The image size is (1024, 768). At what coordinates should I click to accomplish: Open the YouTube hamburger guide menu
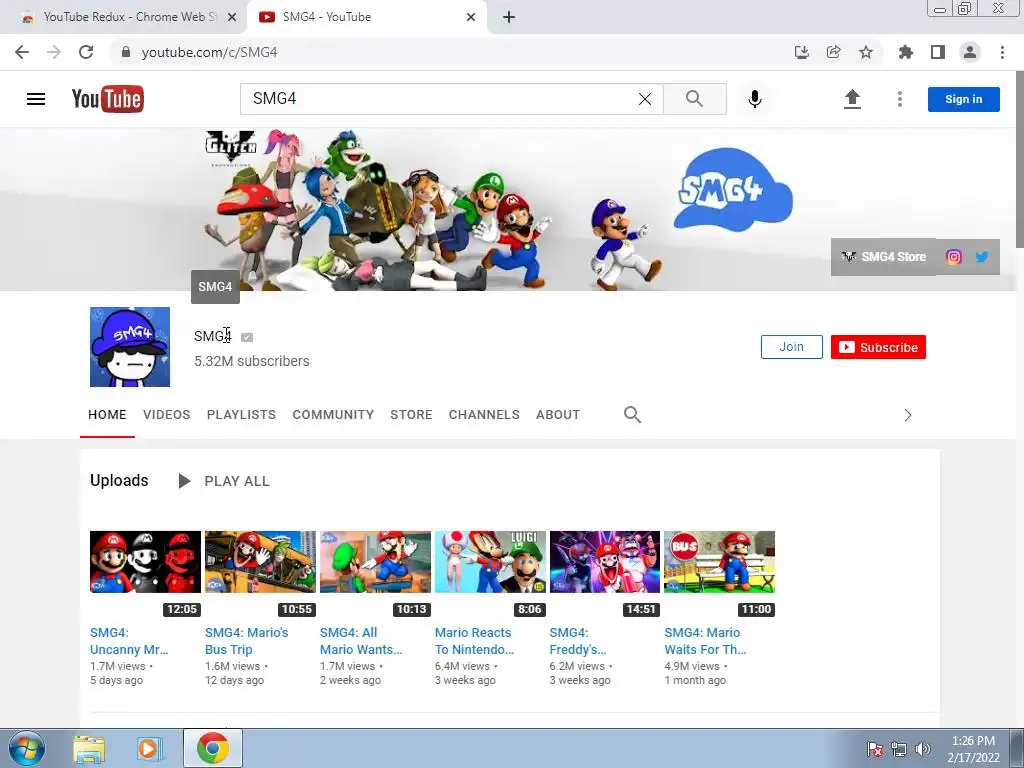pyautogui.click(x=36, y=99)
